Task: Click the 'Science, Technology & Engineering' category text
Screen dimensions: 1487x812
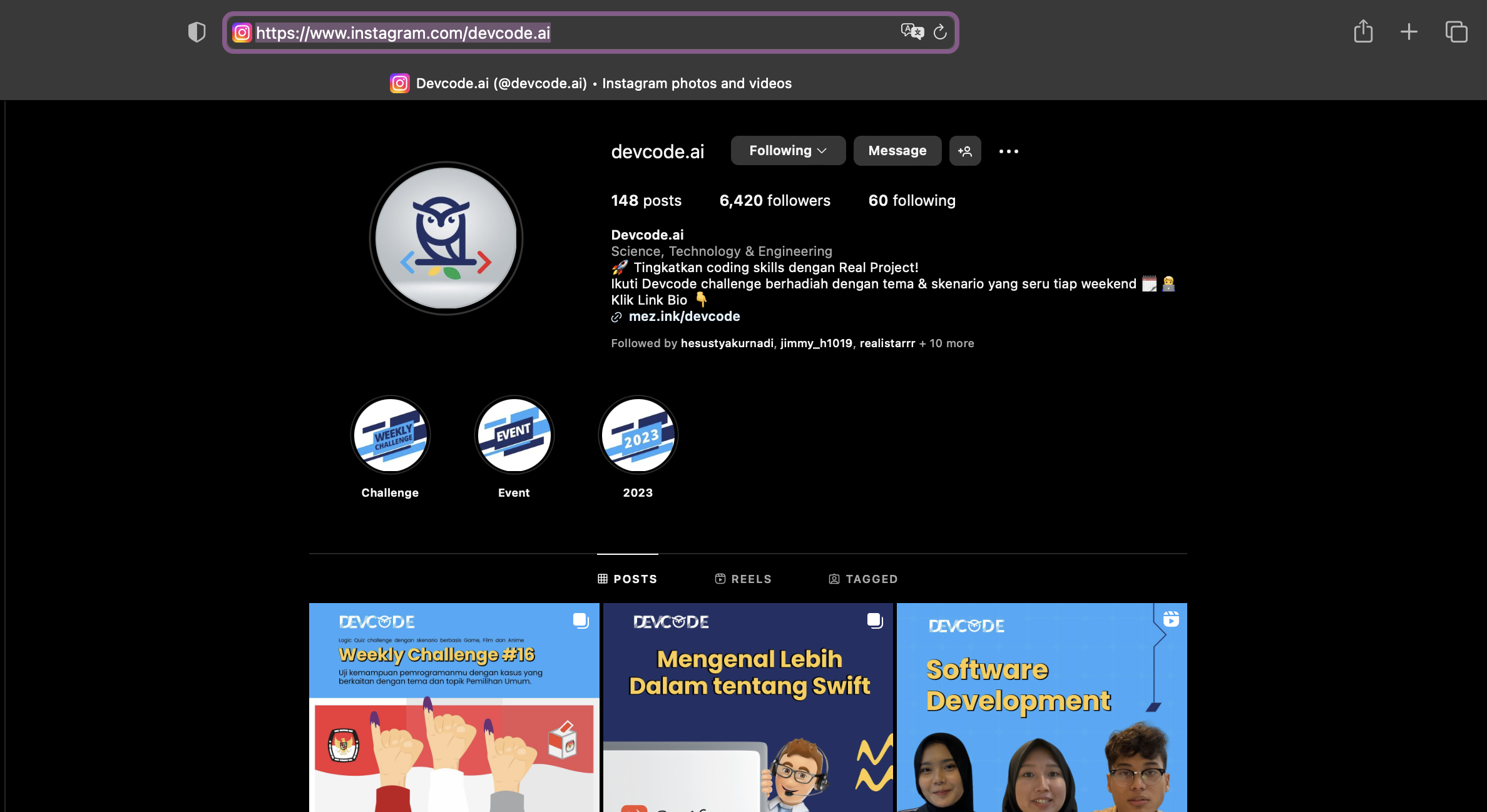Action: pos(722,251)
